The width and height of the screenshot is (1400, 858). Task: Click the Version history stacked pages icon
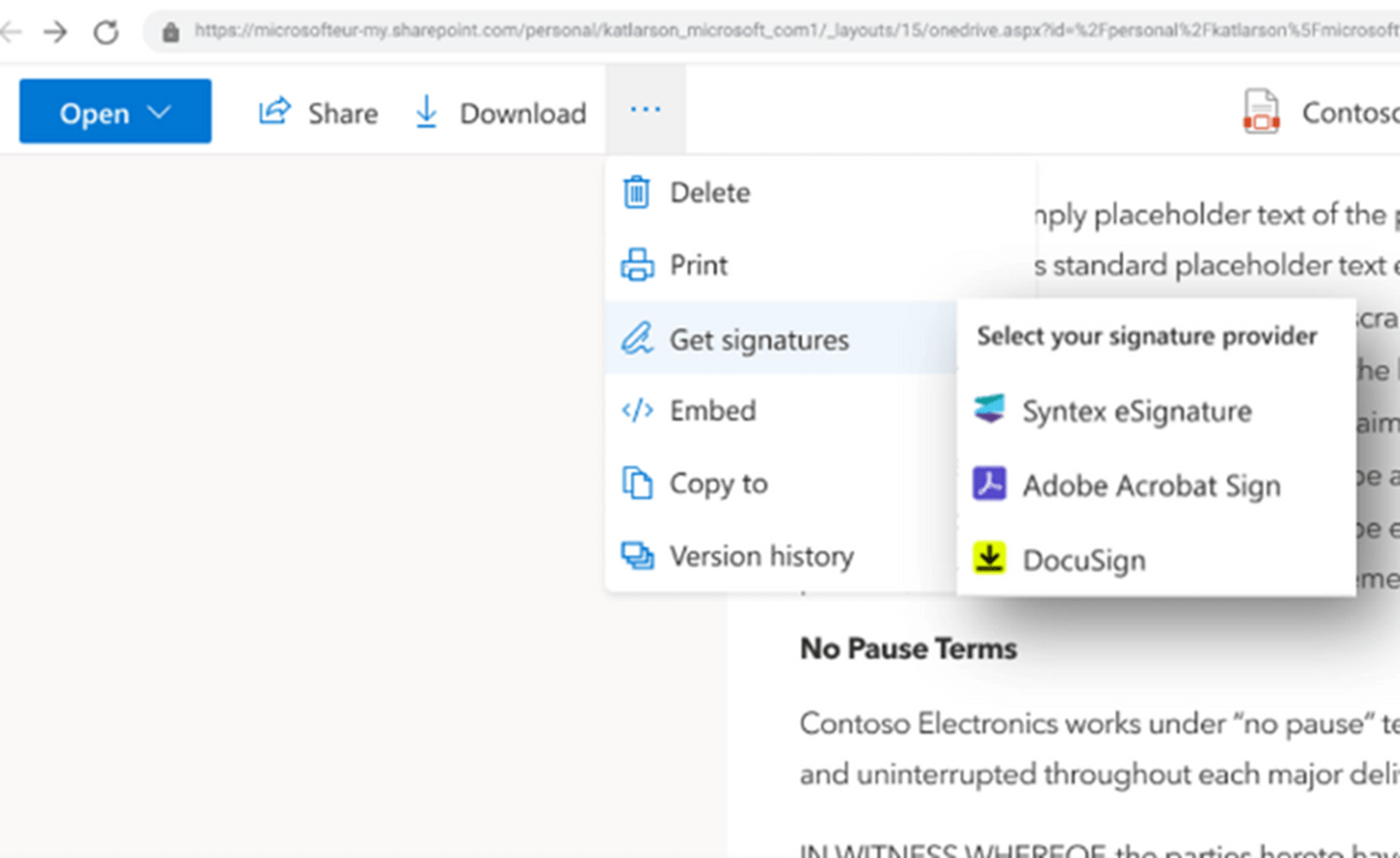pos(637,555)
